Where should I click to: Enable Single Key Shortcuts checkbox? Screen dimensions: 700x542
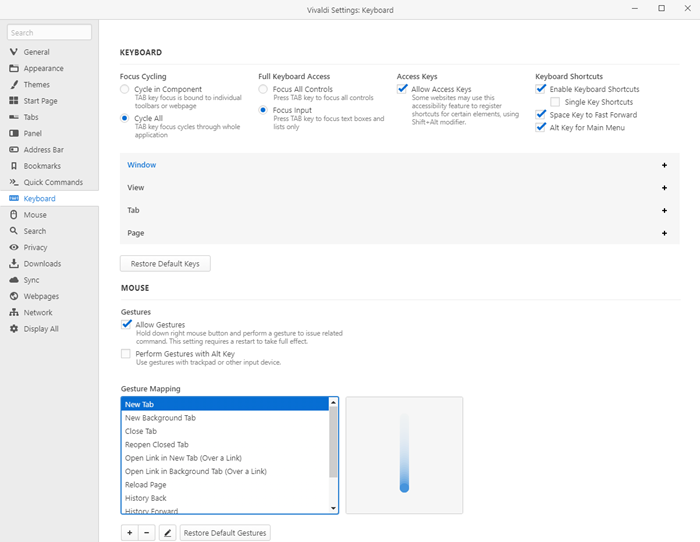[x=555, y=102]
